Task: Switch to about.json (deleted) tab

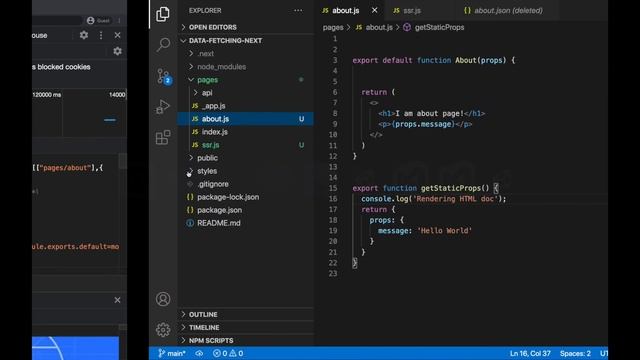Action: pos(503,11)
